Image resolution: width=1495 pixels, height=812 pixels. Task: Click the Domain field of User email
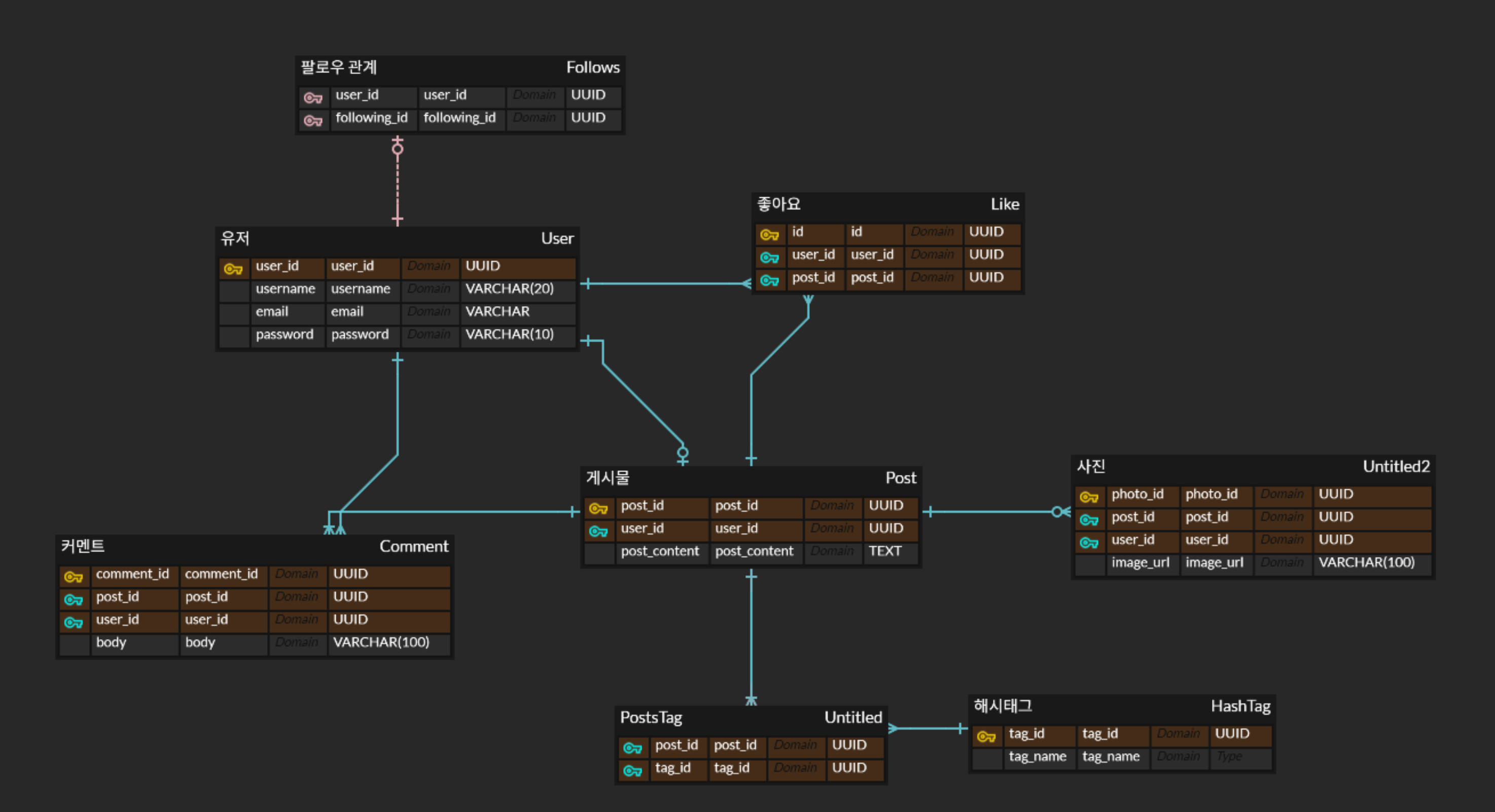[429, 311]
